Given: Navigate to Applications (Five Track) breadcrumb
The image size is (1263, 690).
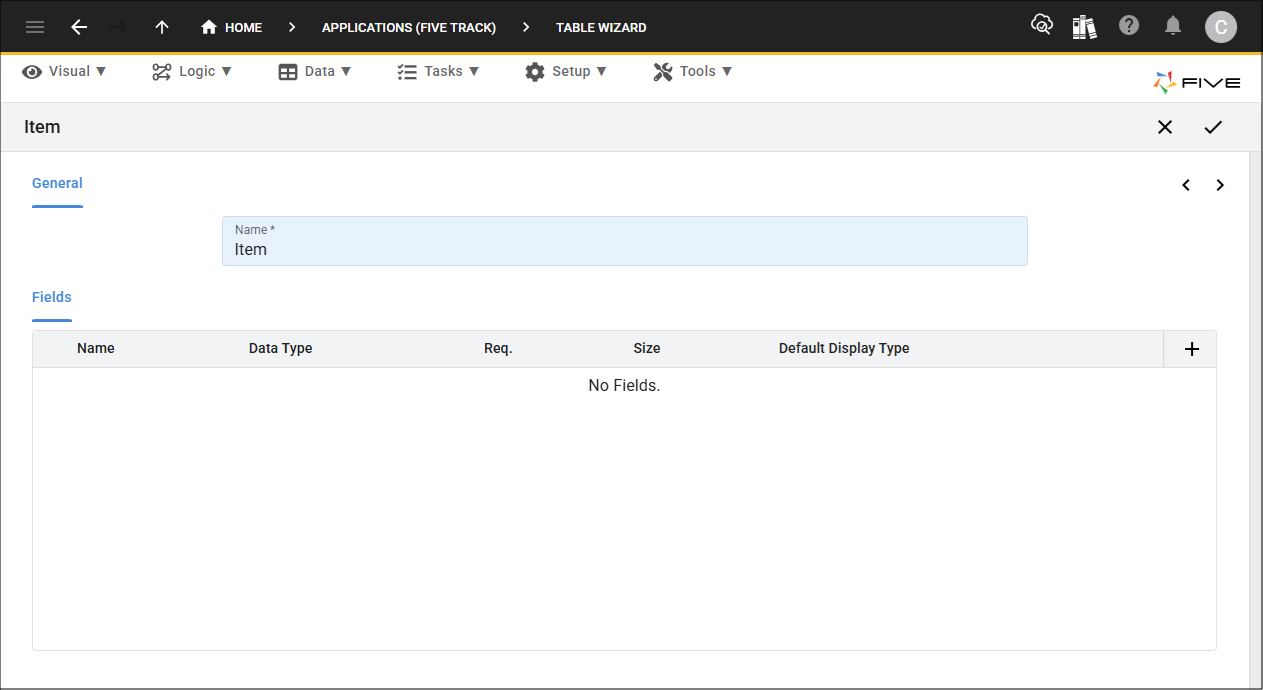Looking at the screenshot, I should click(x=408, y=27).
